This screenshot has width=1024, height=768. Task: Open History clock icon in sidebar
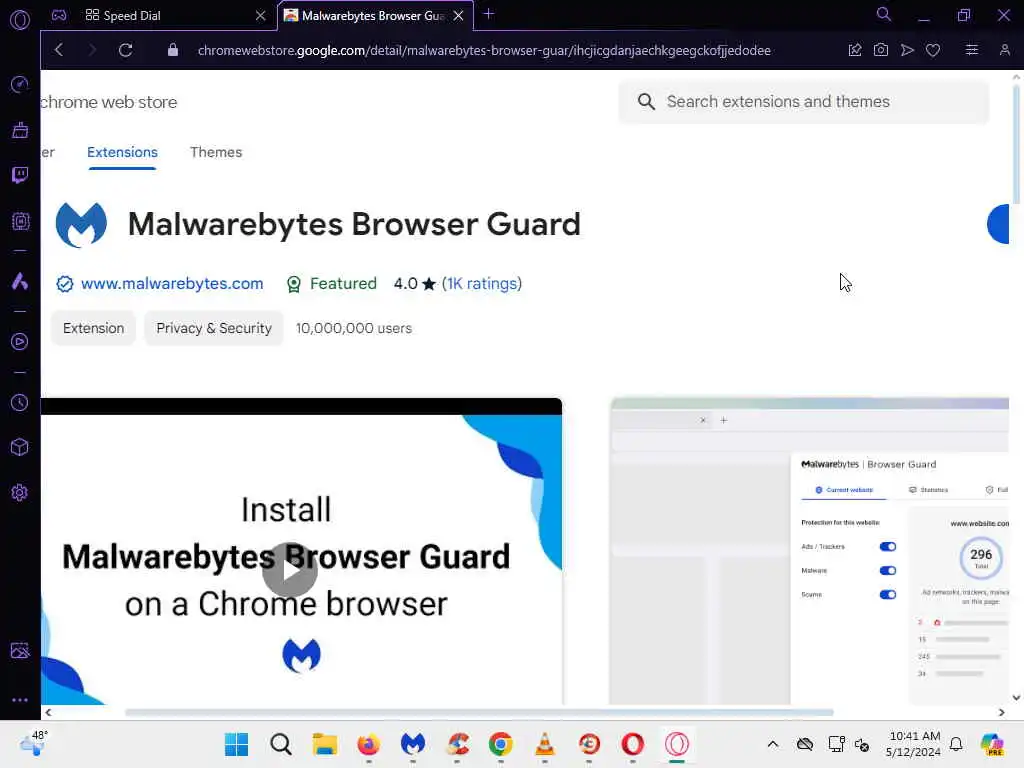(x=20, y=402)
